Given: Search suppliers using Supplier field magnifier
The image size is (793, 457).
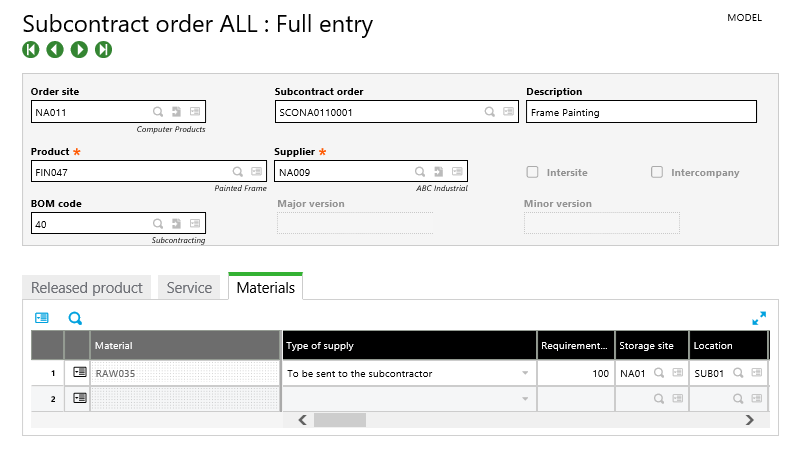Looking at the screenshot, I should (x=420, y=172).
